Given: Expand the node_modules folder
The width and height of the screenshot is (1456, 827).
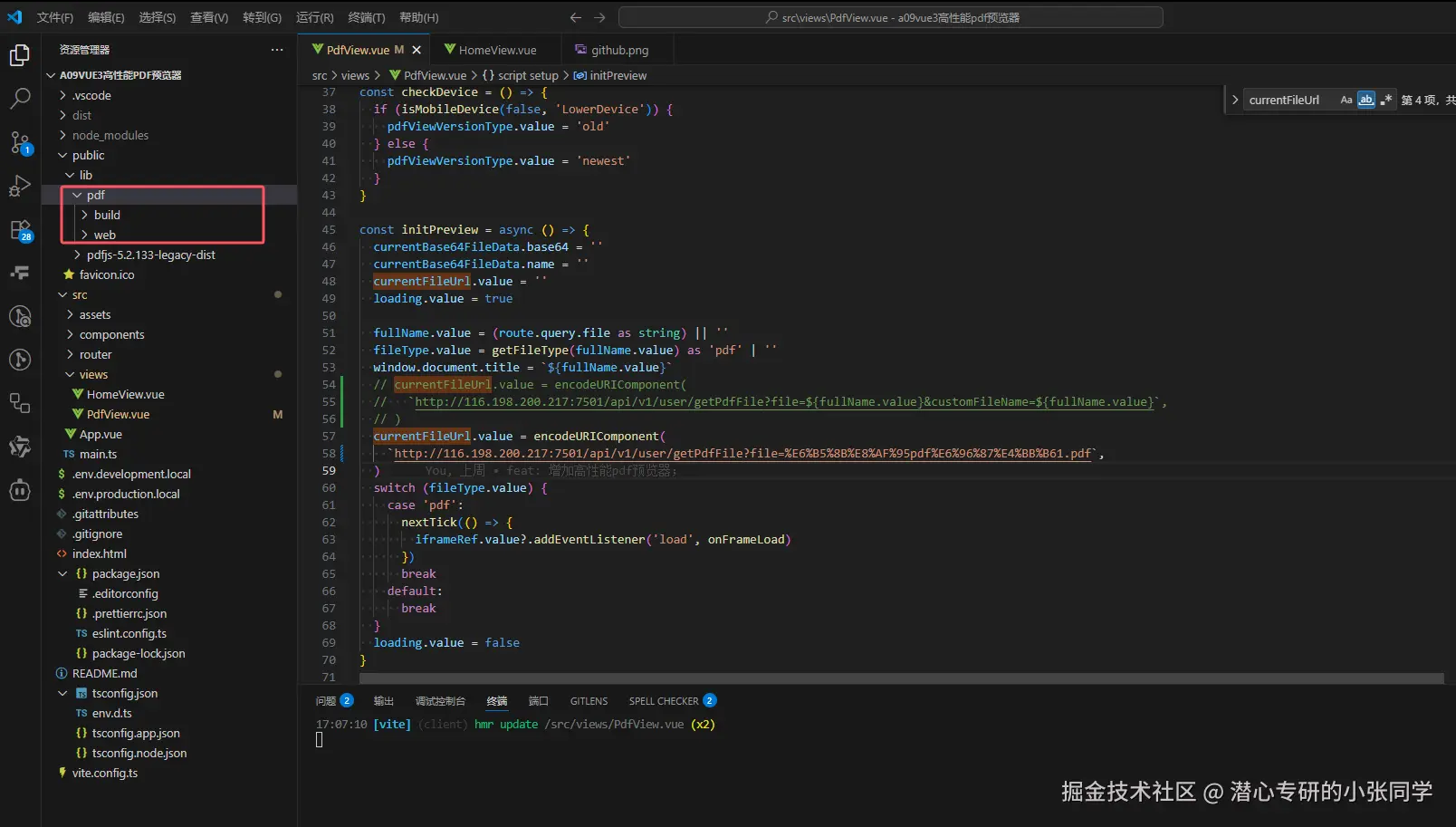Looking at the screenshot, I should (x=110, y=135).
